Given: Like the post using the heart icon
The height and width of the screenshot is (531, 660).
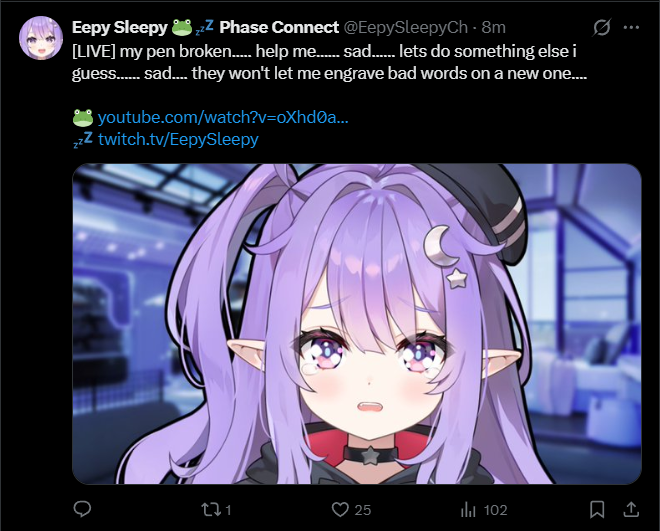Looking at the screenshot, I should (340, 510).
